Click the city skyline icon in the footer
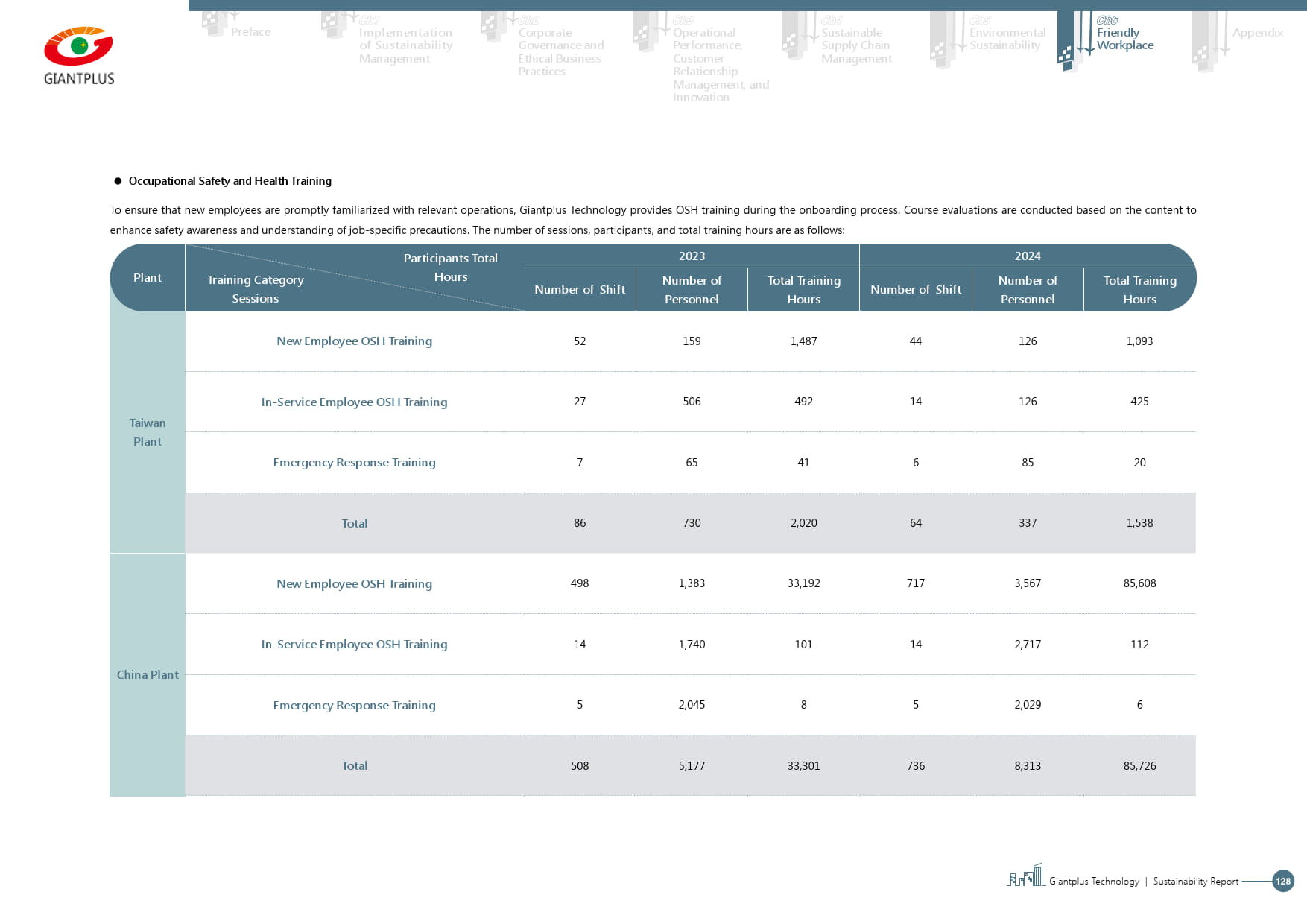The width and height of the screenshot is (1307, 924). (1026, 876)
